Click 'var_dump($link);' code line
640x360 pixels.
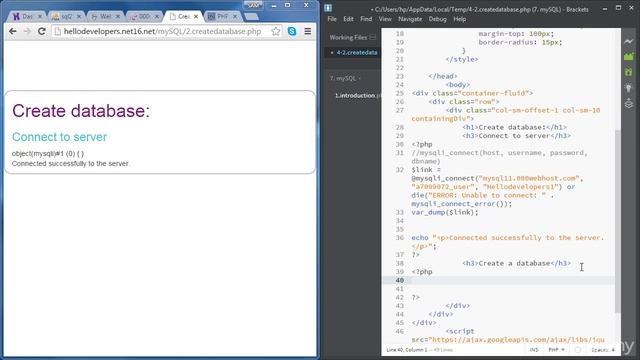(444, 212)
